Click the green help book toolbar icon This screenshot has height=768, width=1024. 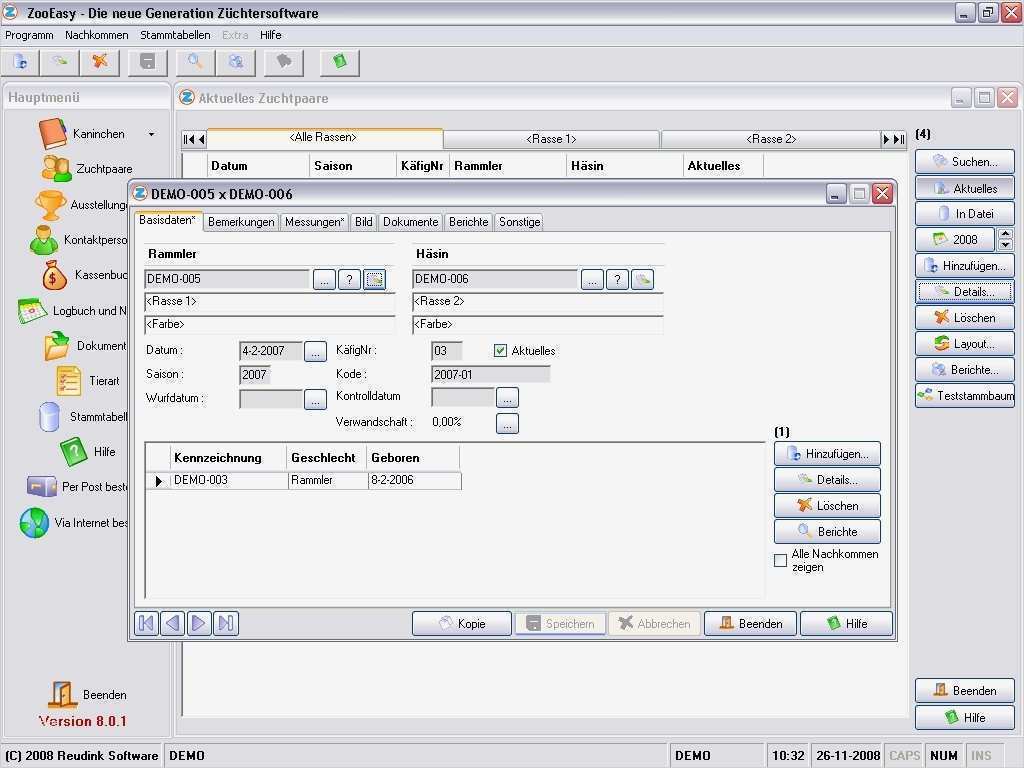(x=340, y=62)
